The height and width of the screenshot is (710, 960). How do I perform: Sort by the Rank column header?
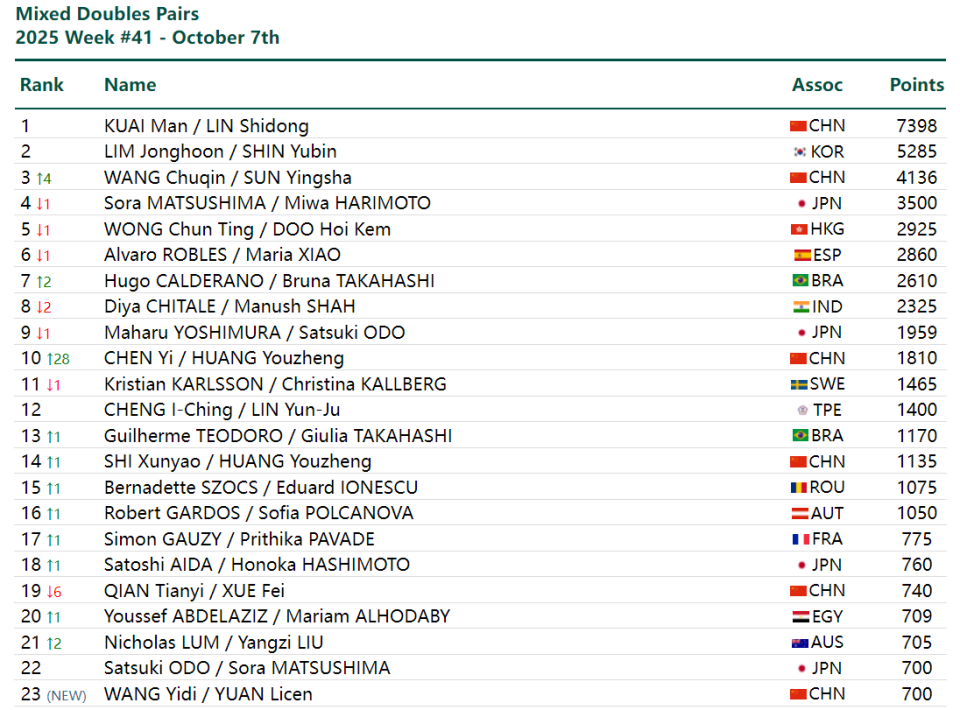[x=42, y=85]
